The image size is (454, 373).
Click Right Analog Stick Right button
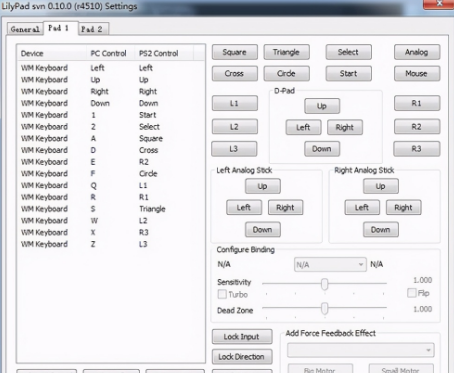click(404, 208)
